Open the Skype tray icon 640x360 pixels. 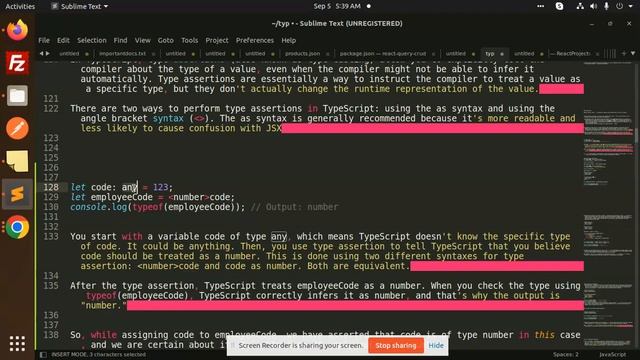[559, 6]
